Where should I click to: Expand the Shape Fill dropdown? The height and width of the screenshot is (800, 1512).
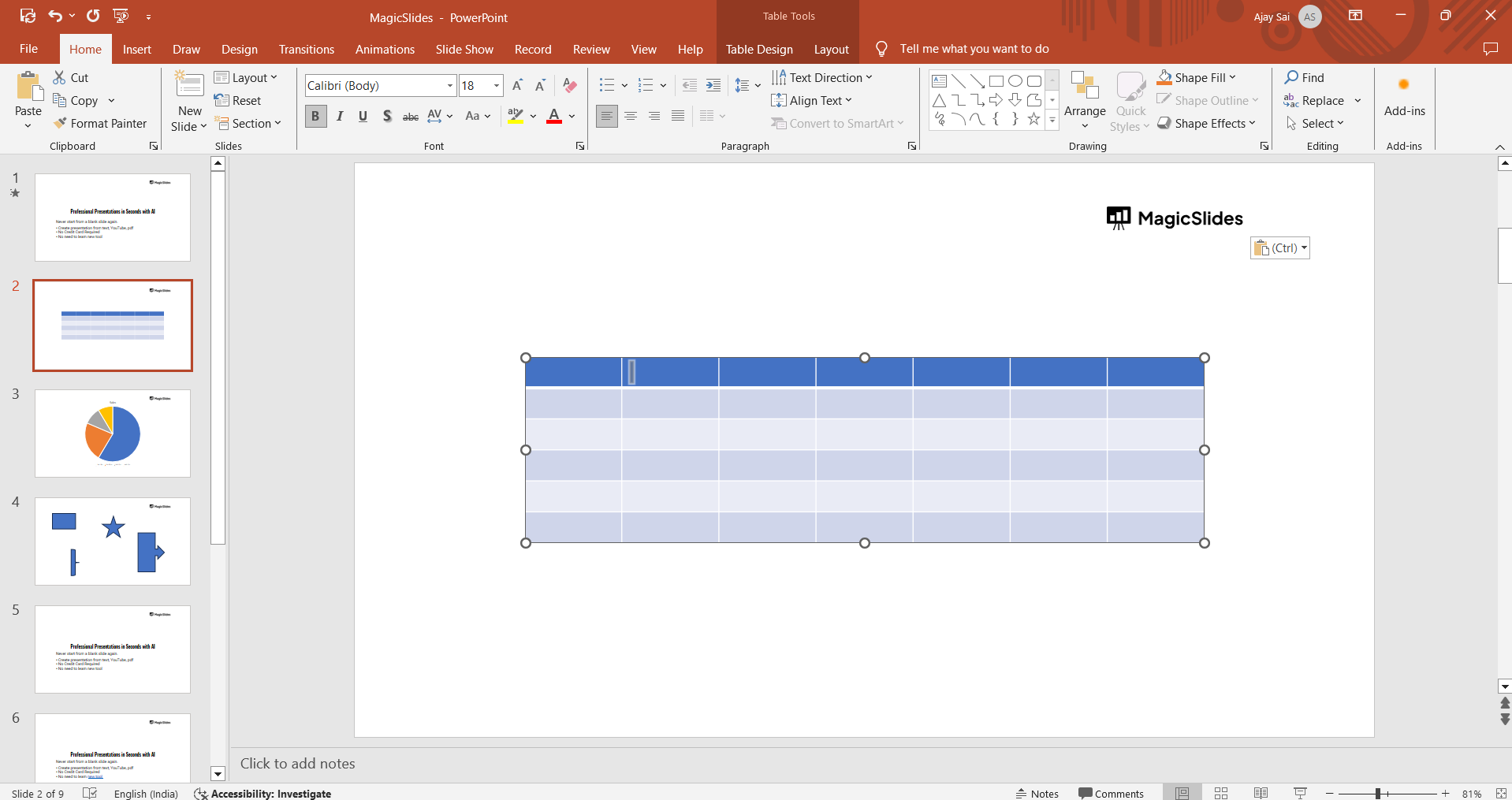coord(1232,77)
